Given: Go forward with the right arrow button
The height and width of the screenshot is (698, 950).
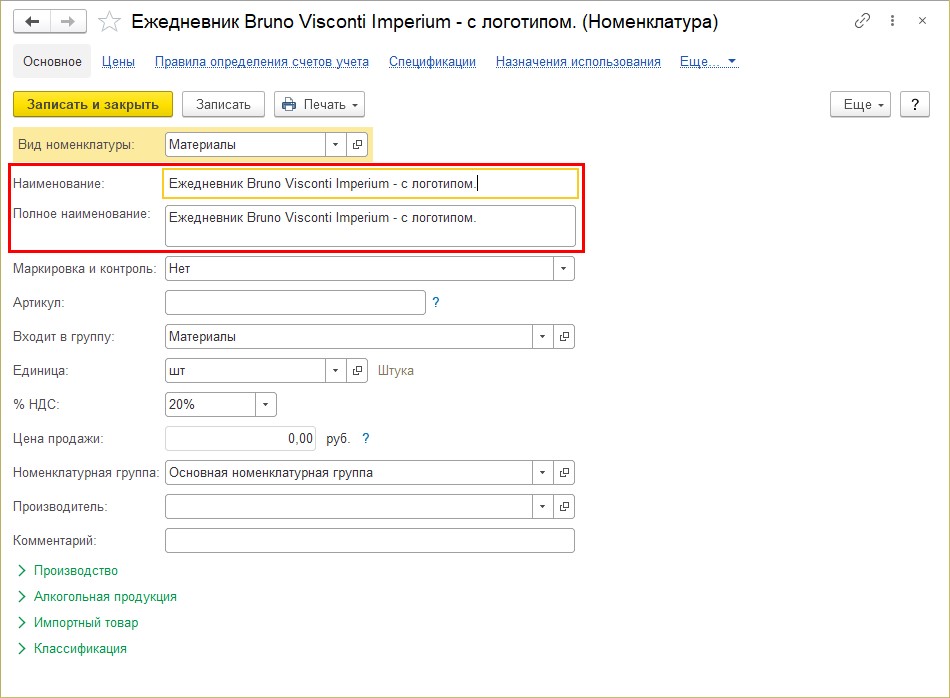Looking at the screenshot, I should click(x=68, y=22).
